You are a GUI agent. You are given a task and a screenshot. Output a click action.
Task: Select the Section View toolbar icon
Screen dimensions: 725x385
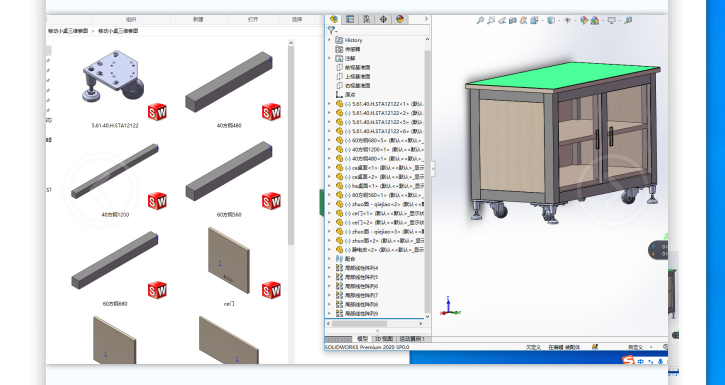(x=513, y=20)
